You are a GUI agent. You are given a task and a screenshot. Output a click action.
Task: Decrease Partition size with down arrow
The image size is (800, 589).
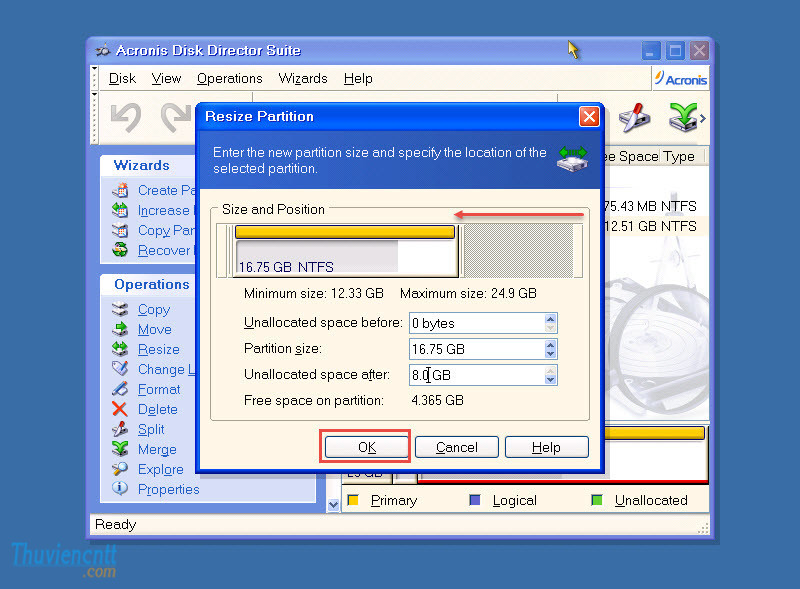(550, 354)
